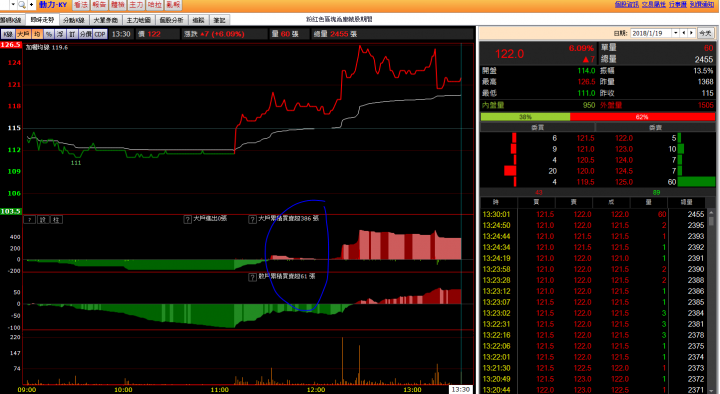Viewport: 720px width, 394px height.
Task: Go to previous date with left arrow
Action: [684, 33]
